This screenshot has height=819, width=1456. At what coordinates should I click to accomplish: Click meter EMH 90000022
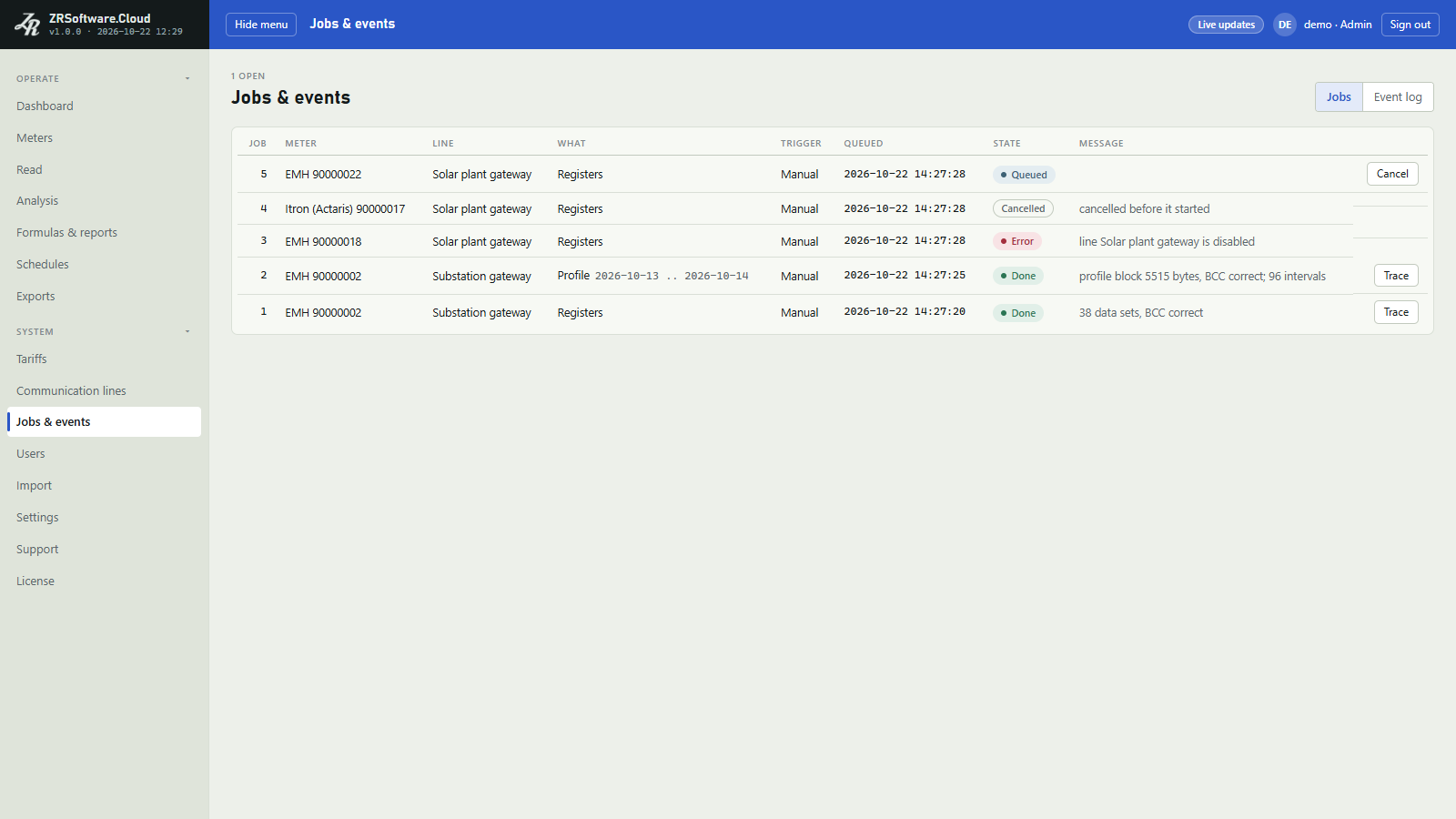coord(323,175)
